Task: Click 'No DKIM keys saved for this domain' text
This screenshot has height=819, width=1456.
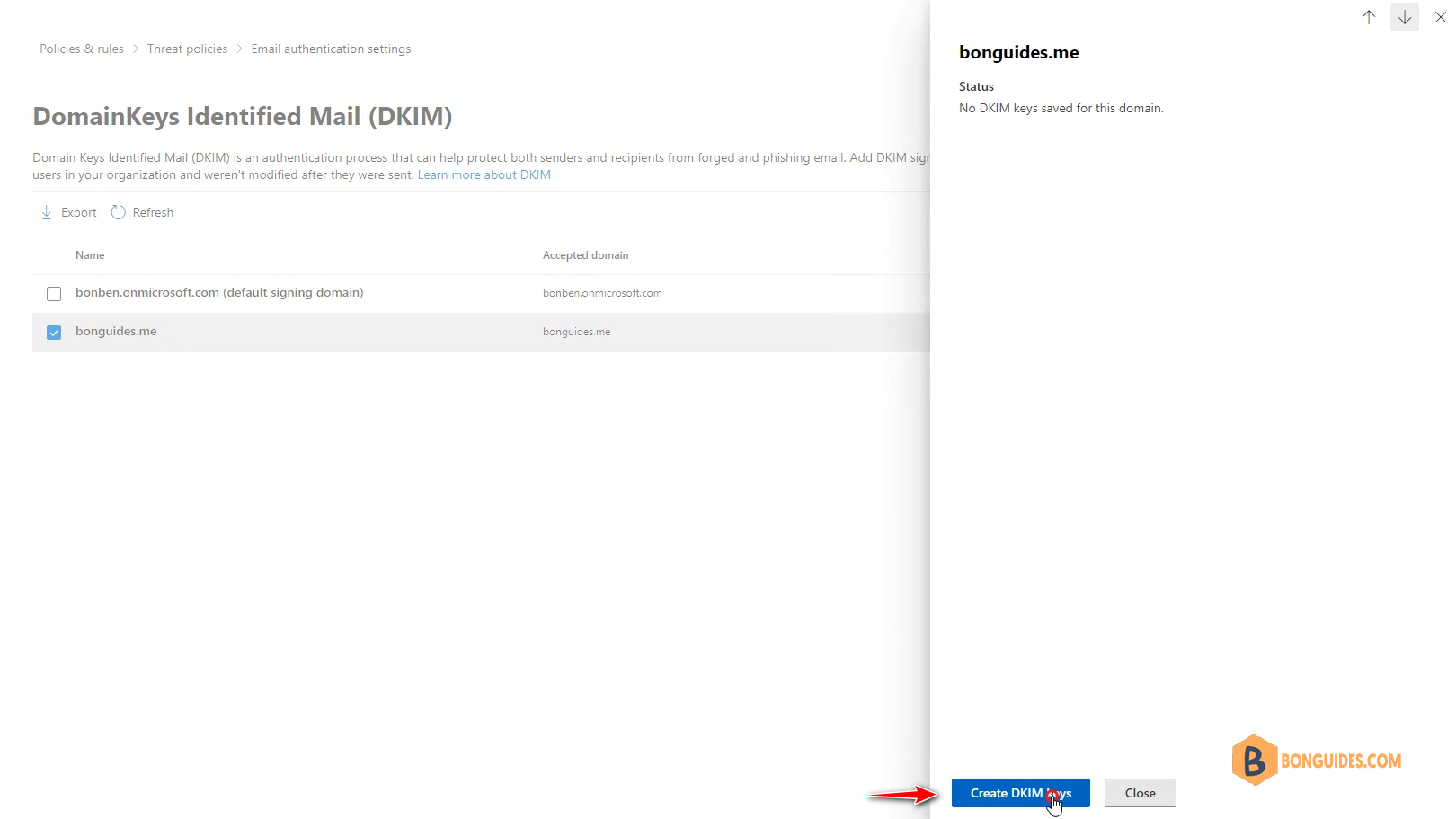Action: [1061, 108]
